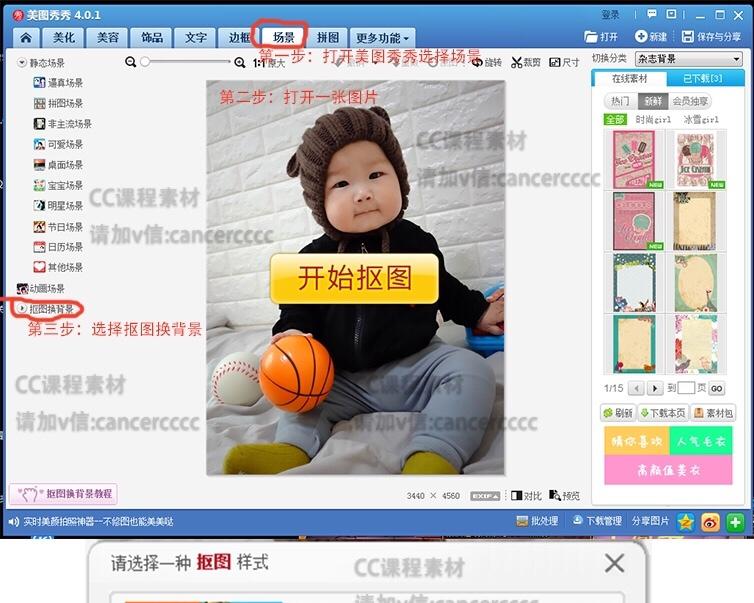Select 拼图场景 in the sidebar
Image resolution: width=754 pixels, height=603 pixels.
[x=58, y=103]
